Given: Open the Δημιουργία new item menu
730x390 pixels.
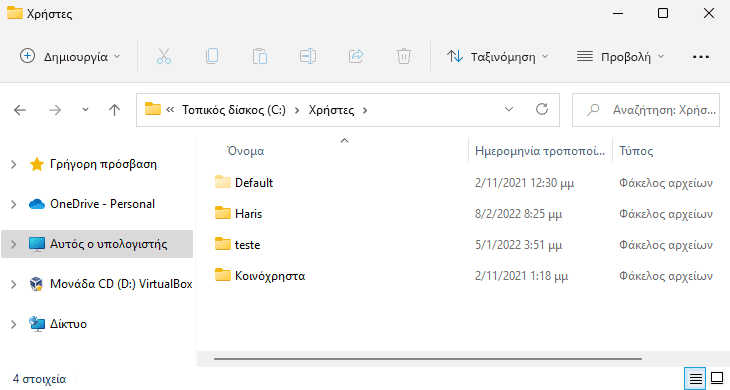Looking at the screenshot, I should (x=70, y=56).
